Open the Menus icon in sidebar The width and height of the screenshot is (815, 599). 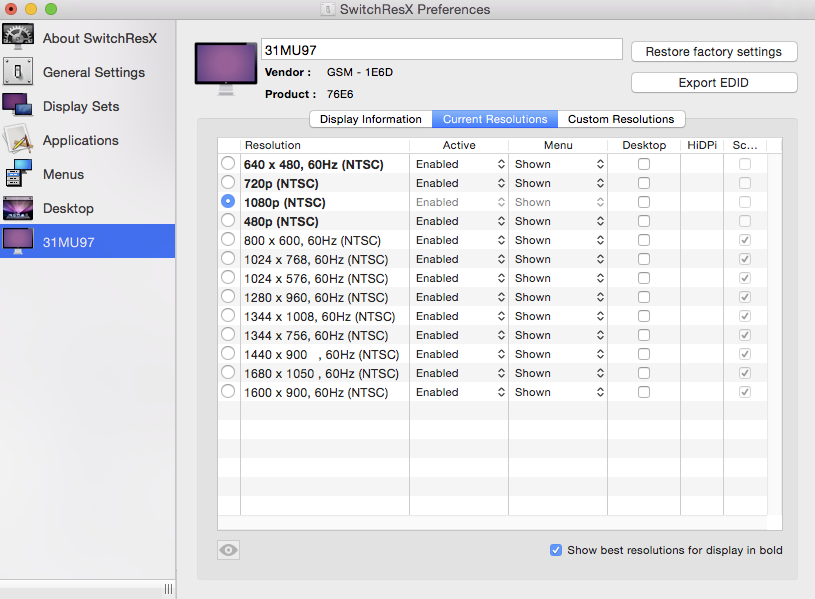coord(18,173)
